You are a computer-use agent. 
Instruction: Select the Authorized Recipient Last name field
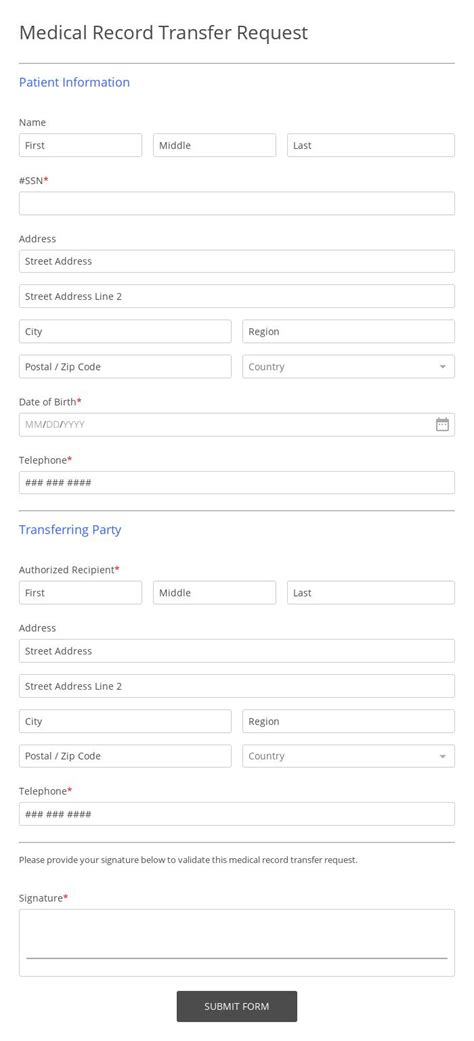click(x=371, y=593)
